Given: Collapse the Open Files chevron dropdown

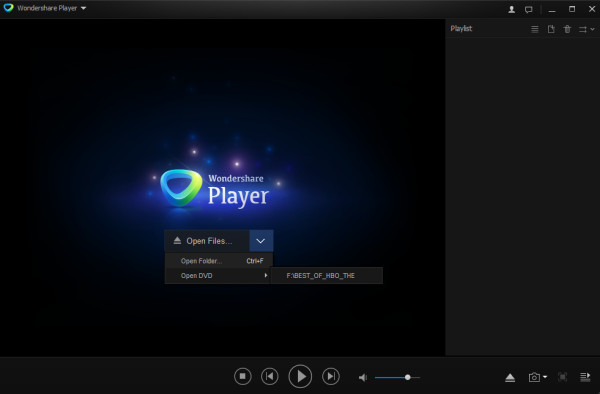Looking at the screenshot, I should 261,241.
